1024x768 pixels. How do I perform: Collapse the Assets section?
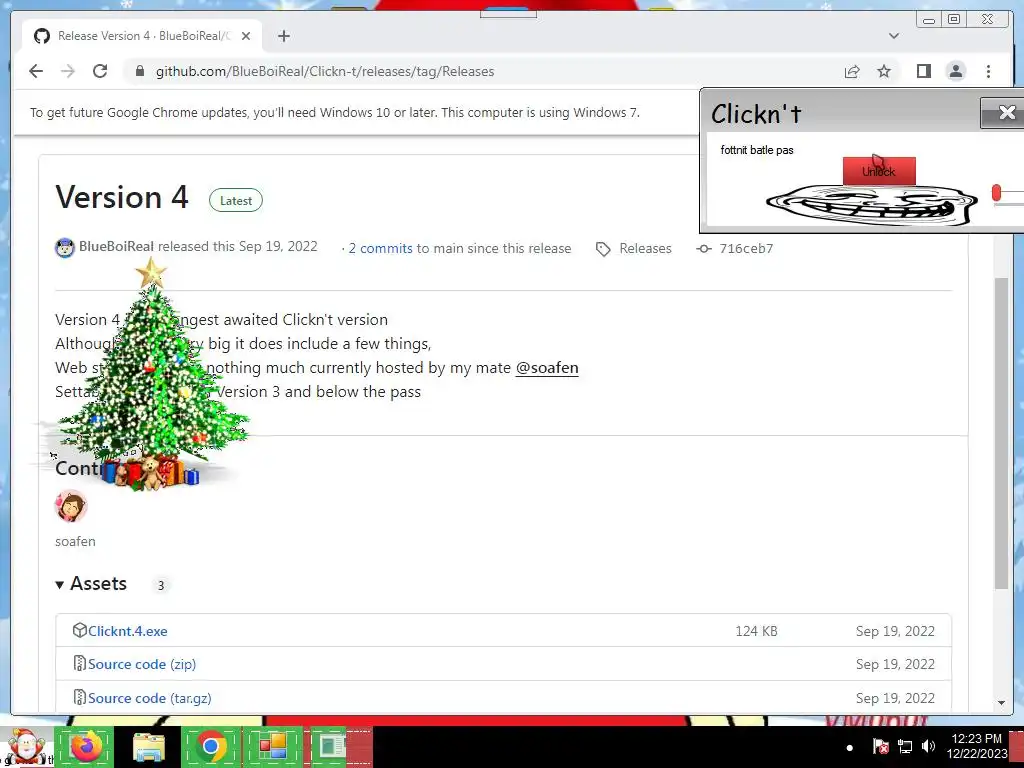click(x=91, y=584)
